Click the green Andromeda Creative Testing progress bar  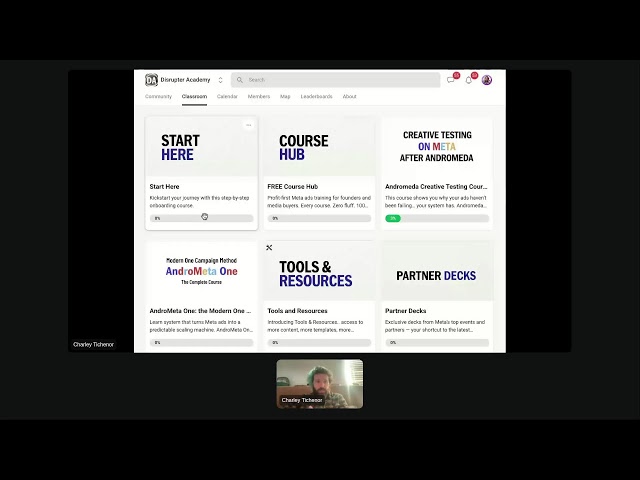(x=437, y=218)
